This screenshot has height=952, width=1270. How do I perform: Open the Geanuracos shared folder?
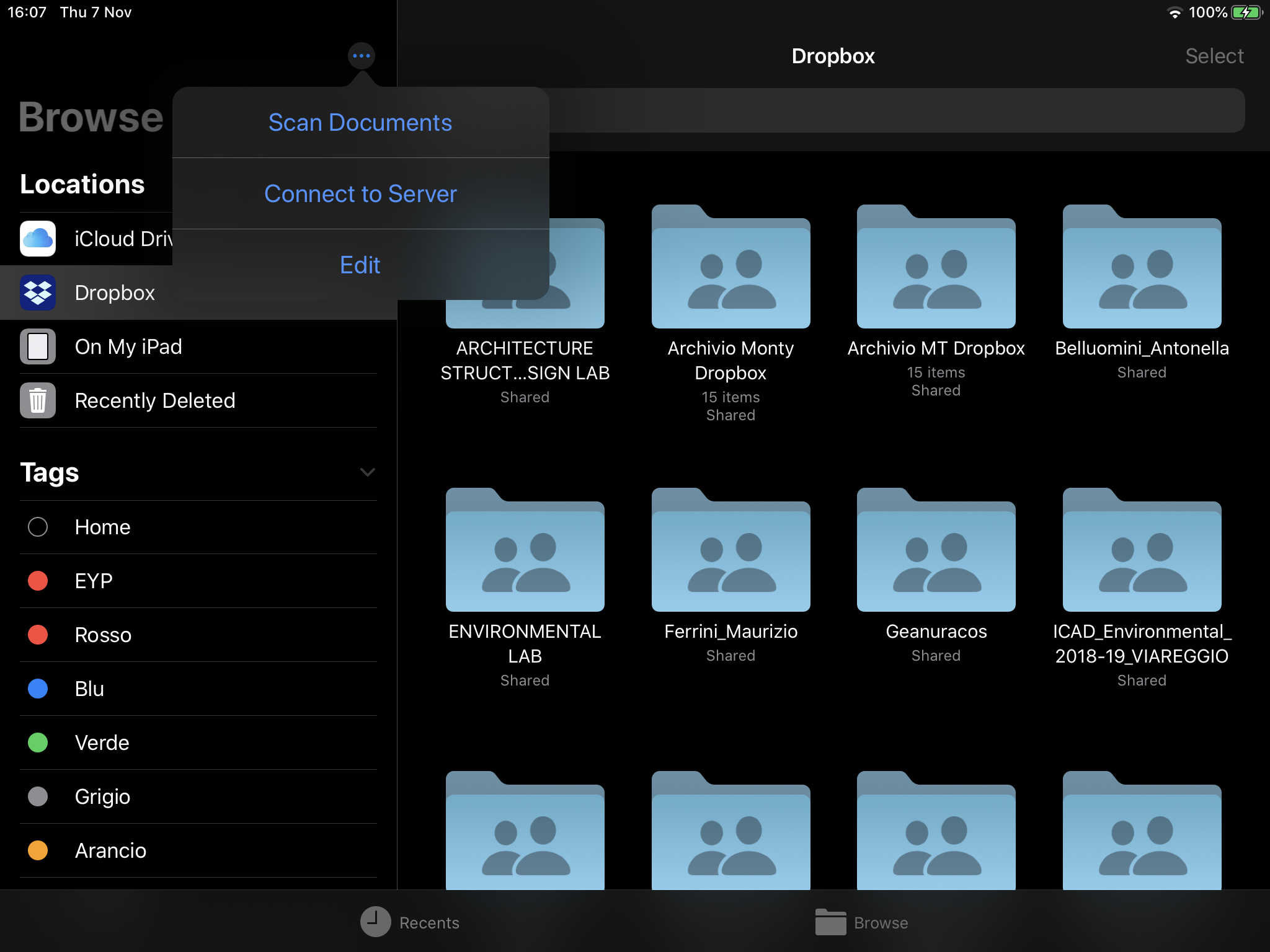point(936,551)
